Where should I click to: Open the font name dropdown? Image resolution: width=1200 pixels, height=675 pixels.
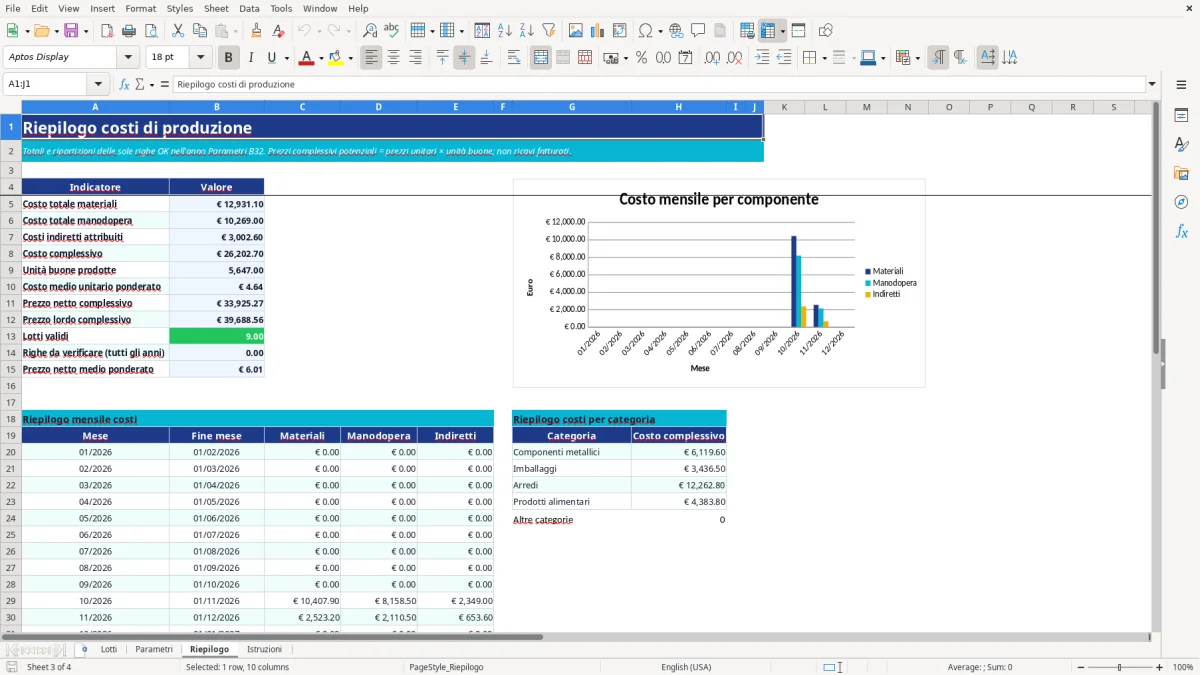click(x=128, y=58)
